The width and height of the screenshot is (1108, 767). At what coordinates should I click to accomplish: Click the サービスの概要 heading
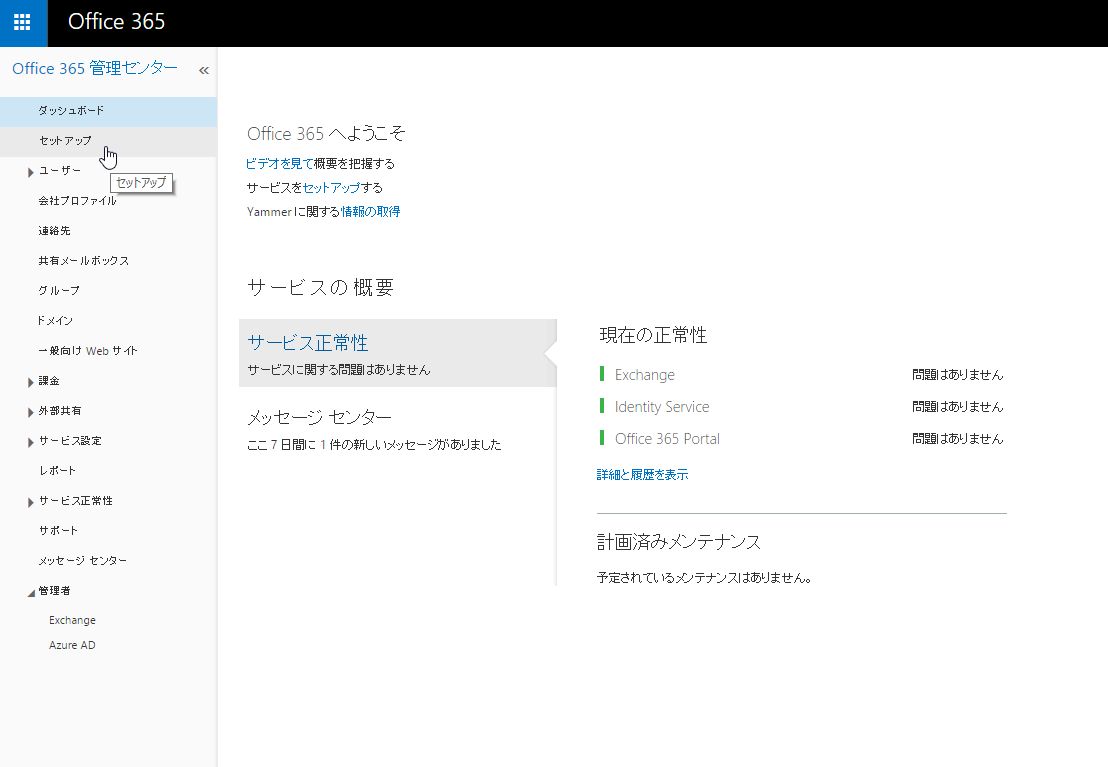coord(320,287)
